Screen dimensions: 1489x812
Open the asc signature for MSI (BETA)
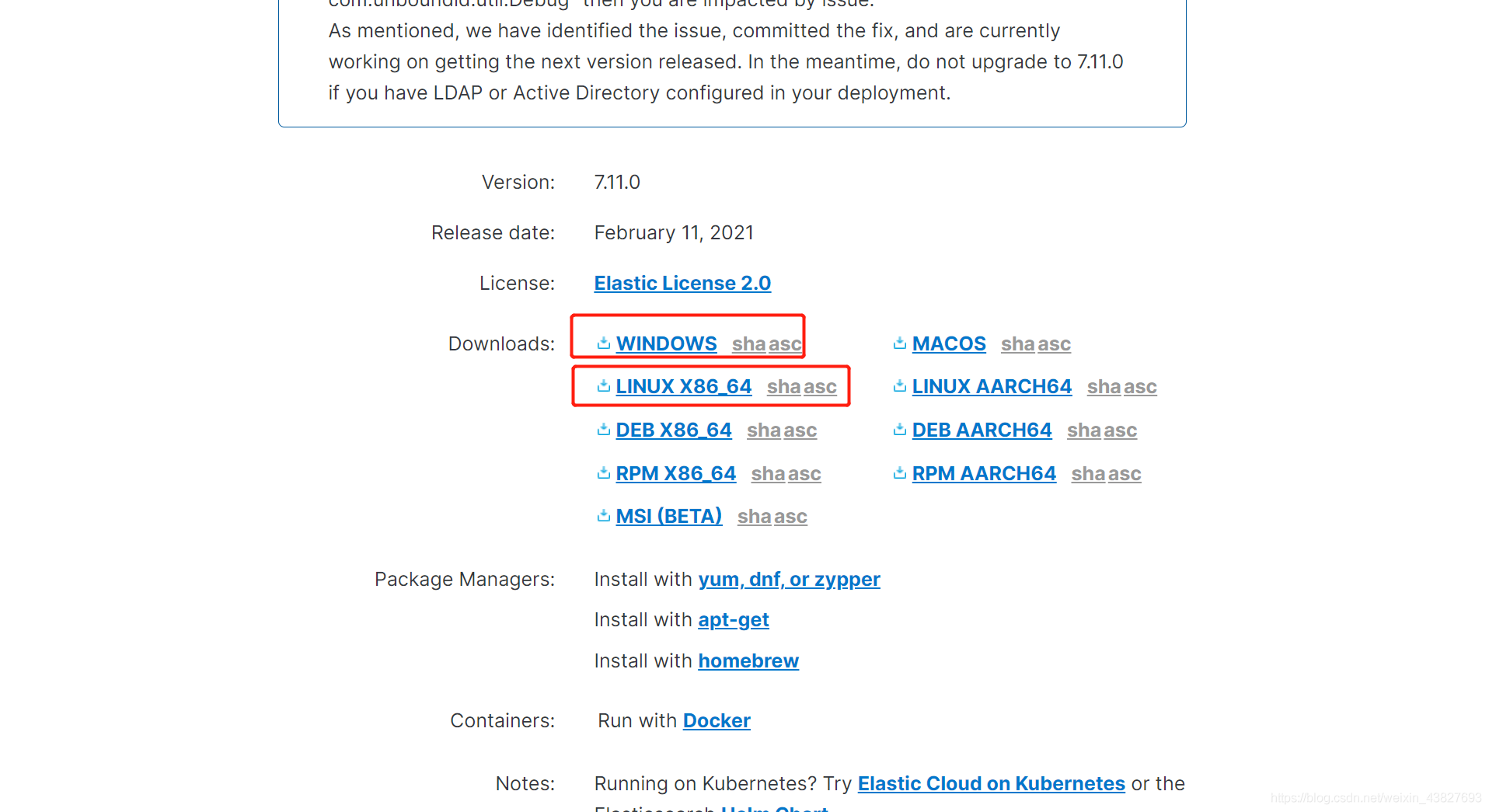pyautogui.click(x=790, y=516)
